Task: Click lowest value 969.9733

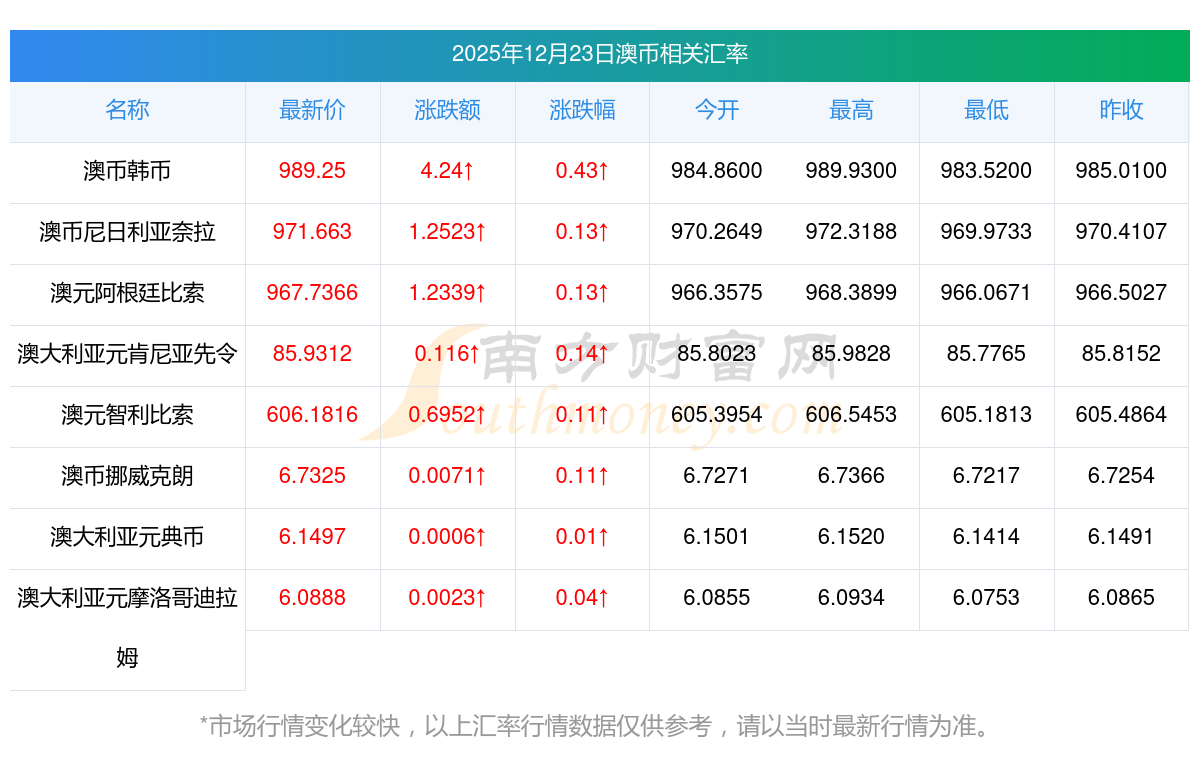Action: point(986,232)
